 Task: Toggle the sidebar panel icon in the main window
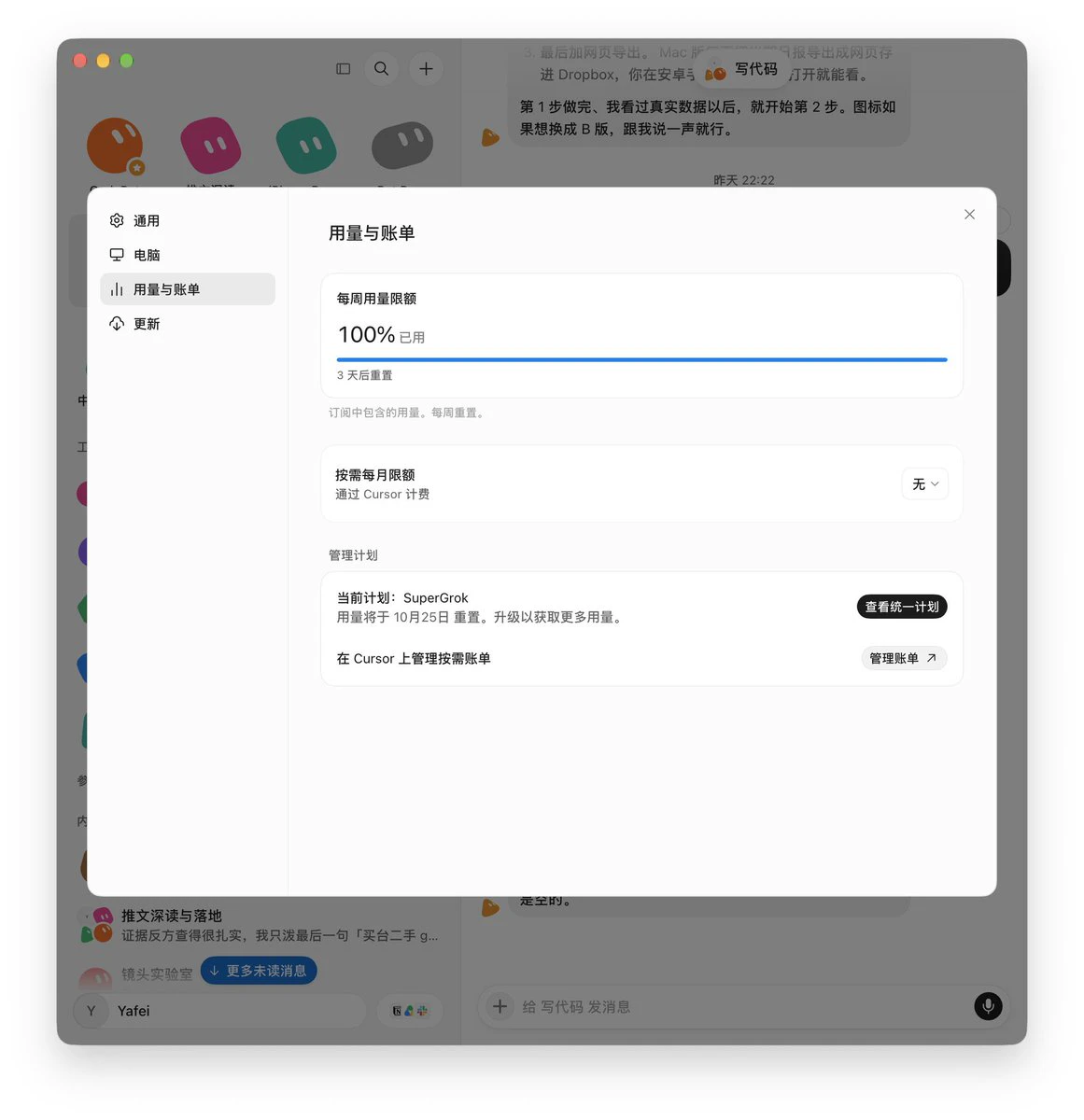tap(343, 69)
